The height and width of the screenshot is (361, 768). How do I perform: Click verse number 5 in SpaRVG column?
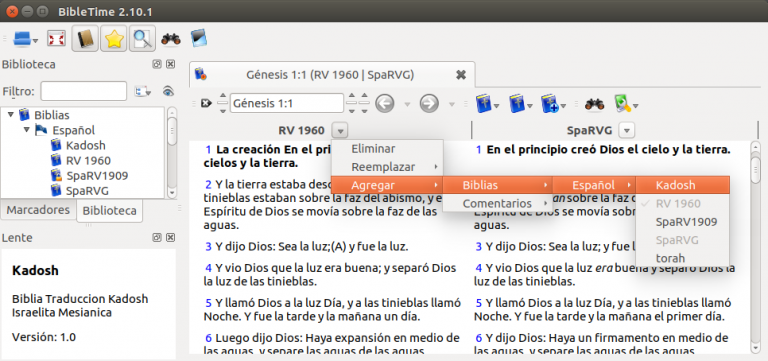(x=479, y=303)
